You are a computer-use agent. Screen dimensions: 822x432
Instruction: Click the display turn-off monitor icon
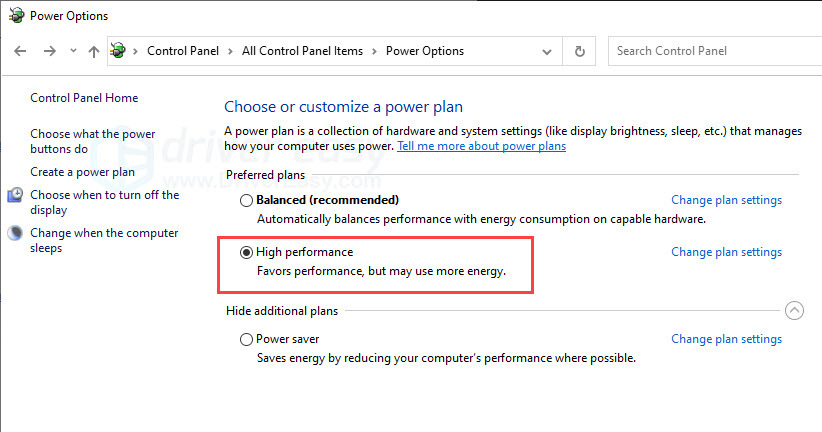[15, 195]
